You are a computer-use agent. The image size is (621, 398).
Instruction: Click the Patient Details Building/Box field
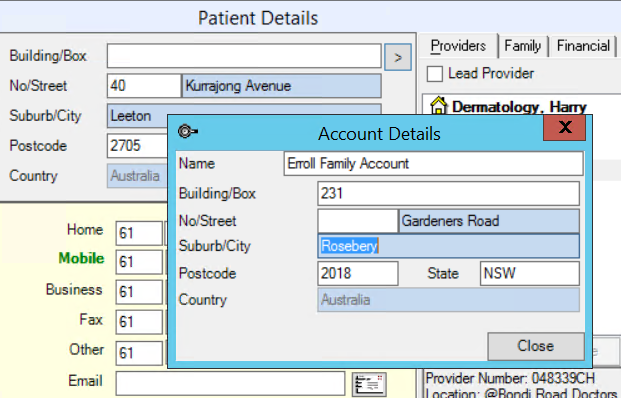[244, 56]
